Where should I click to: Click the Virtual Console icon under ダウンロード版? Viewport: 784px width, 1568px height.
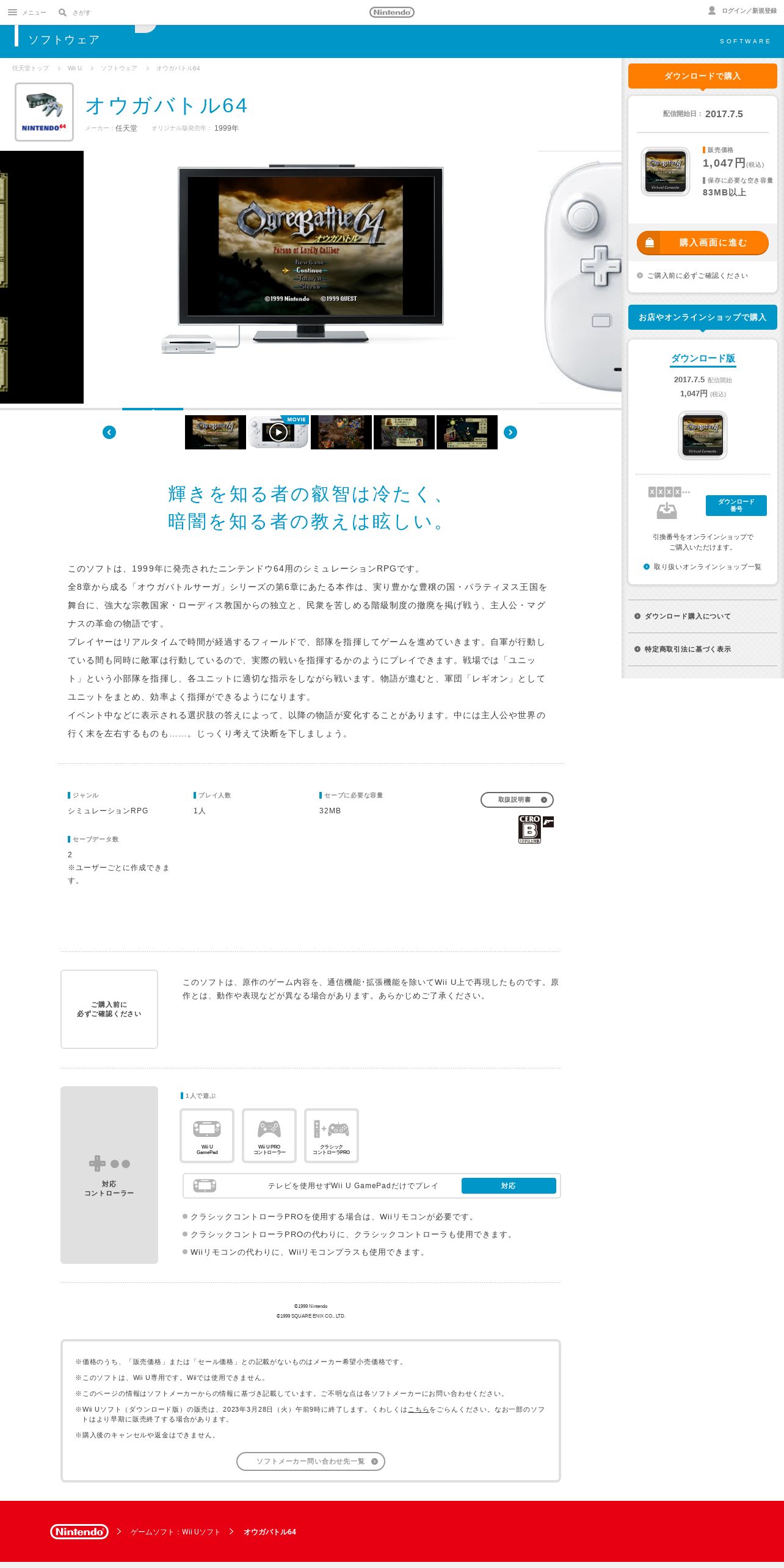click(703, 435)
